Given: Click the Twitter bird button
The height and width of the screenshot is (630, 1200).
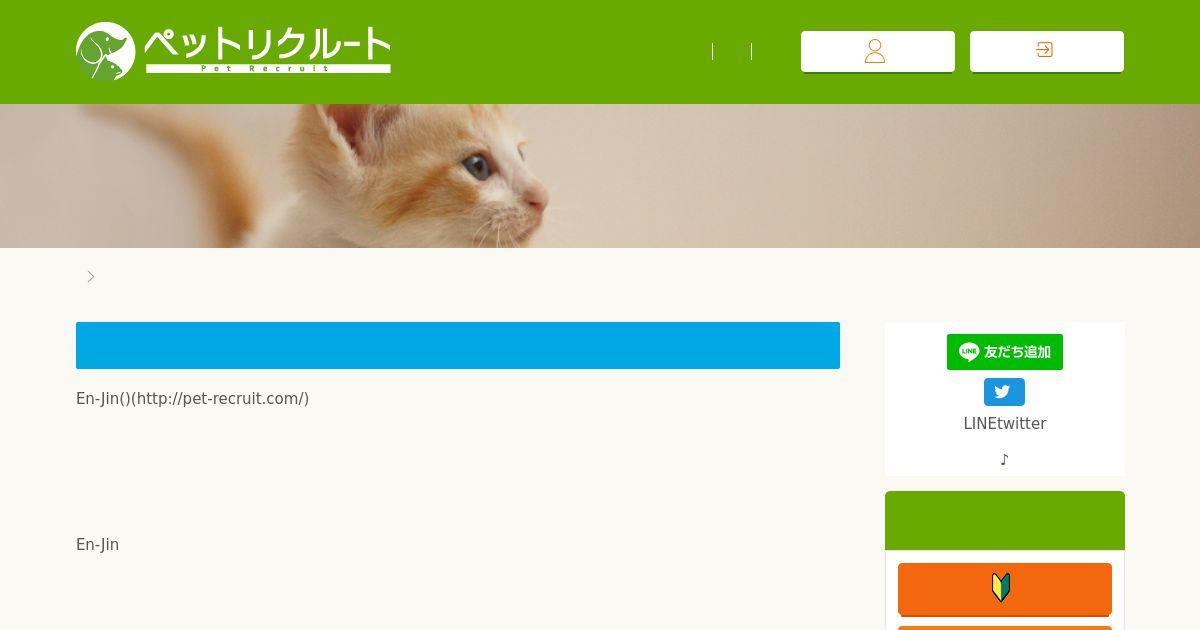Looking at the screenshot, I should 1004,392.
